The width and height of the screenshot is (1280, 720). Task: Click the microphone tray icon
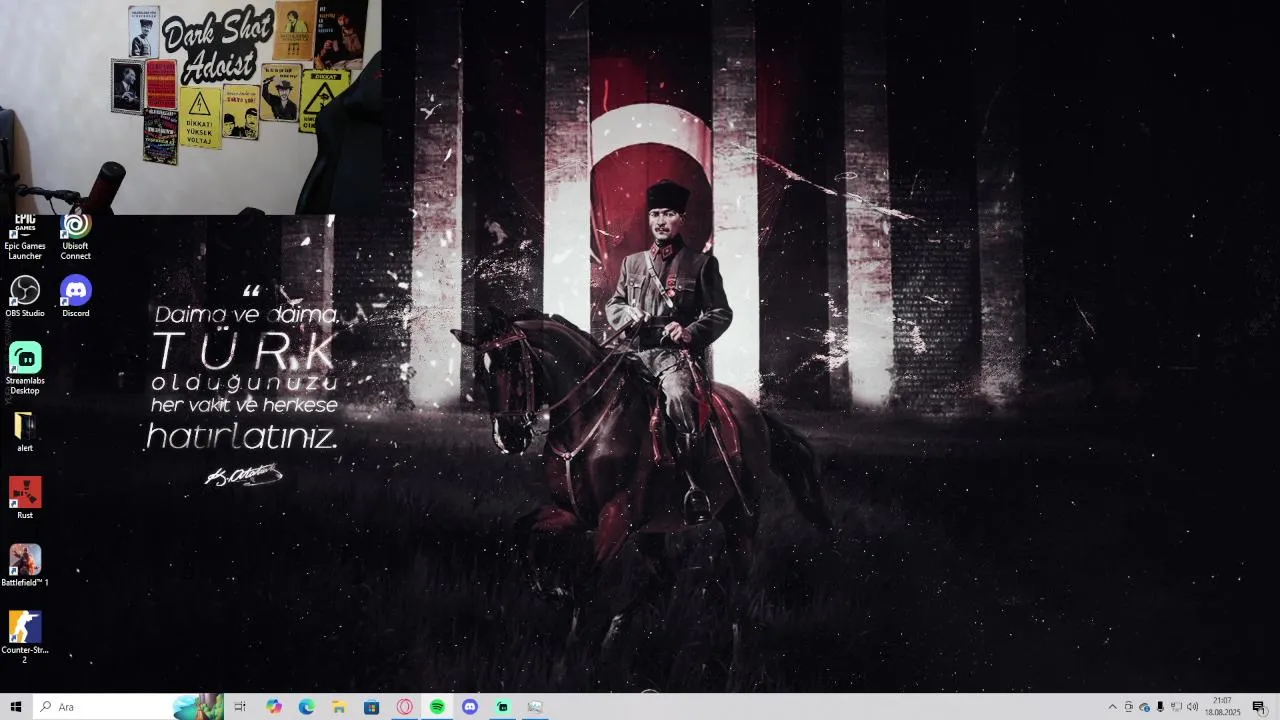click(x=1160, y=707)
